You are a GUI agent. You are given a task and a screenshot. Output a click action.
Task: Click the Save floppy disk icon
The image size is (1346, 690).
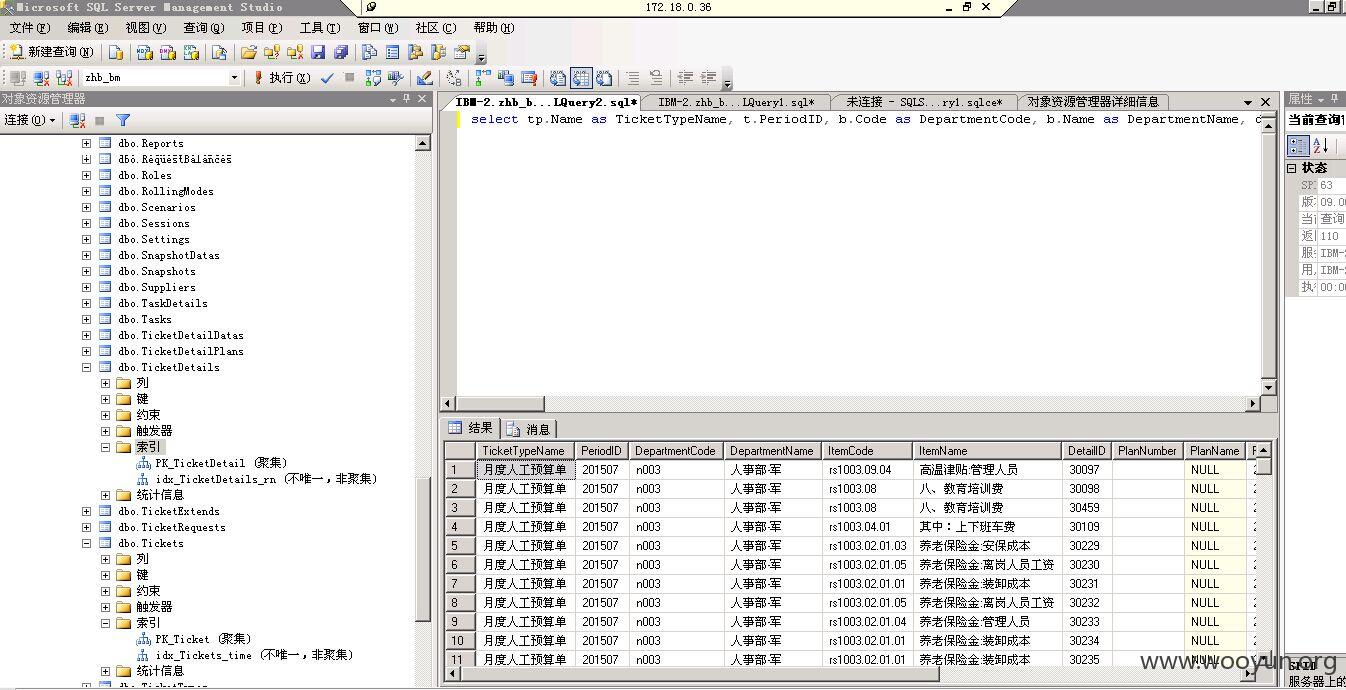[x=318, y=52]
